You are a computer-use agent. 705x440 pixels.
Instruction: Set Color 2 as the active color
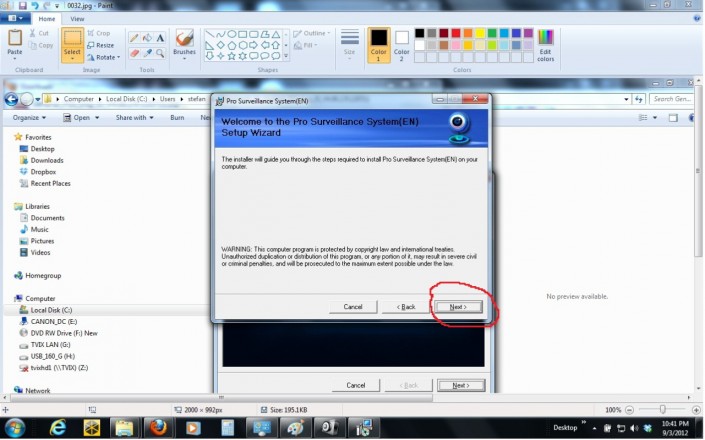[401, 44]
